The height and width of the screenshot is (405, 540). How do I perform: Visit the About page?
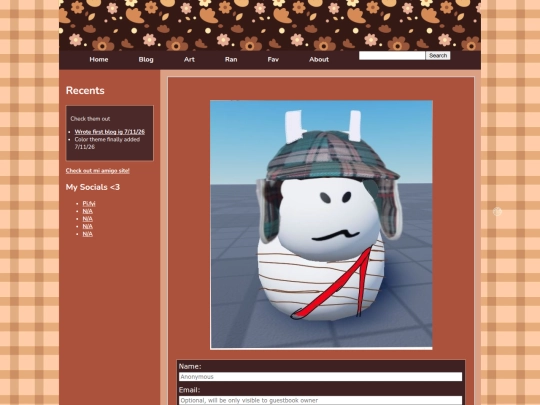pyautogui.click(x=319, y=60)
